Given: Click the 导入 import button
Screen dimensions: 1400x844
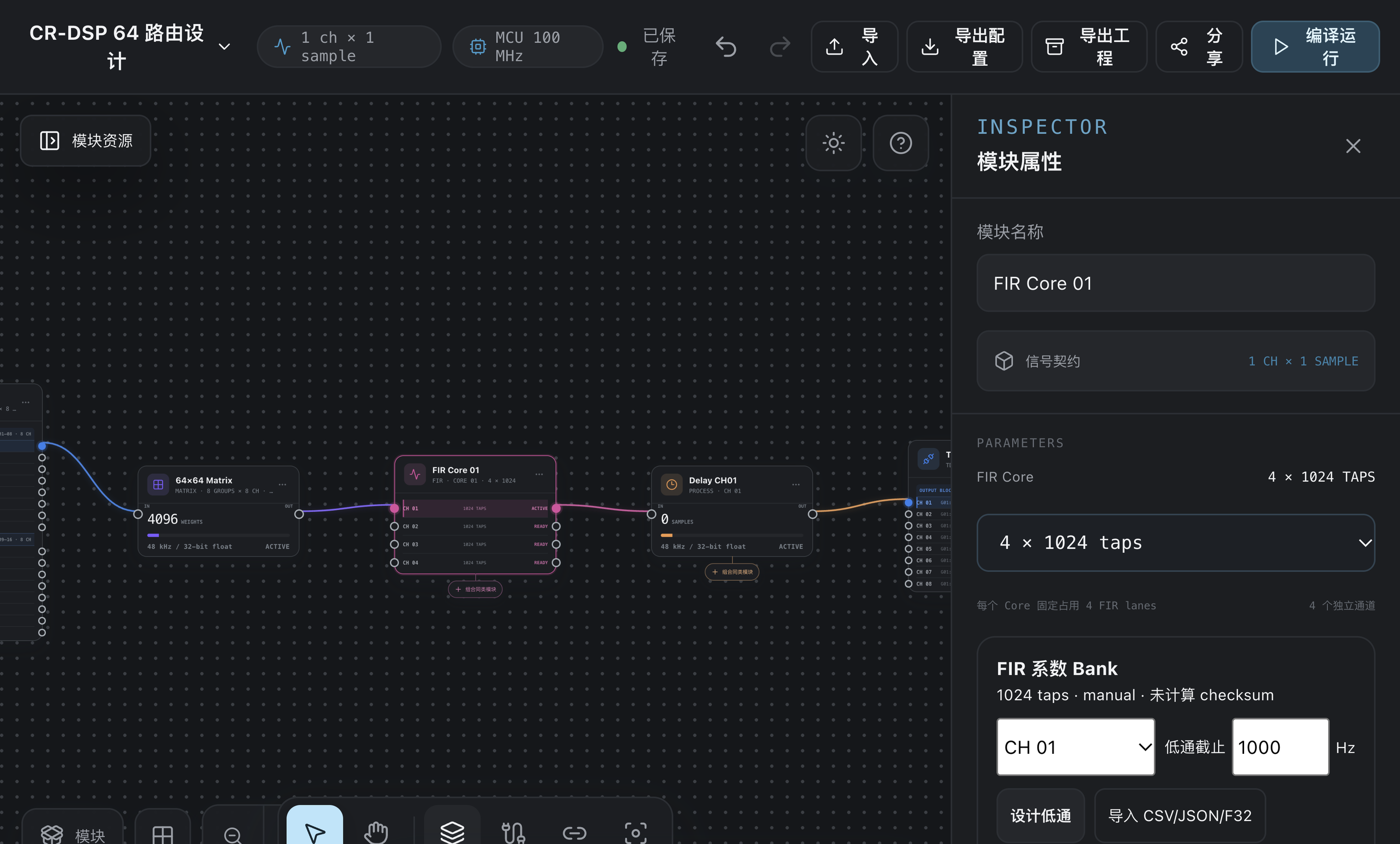Looking at the screenshot, I should (x=854, y=46).
